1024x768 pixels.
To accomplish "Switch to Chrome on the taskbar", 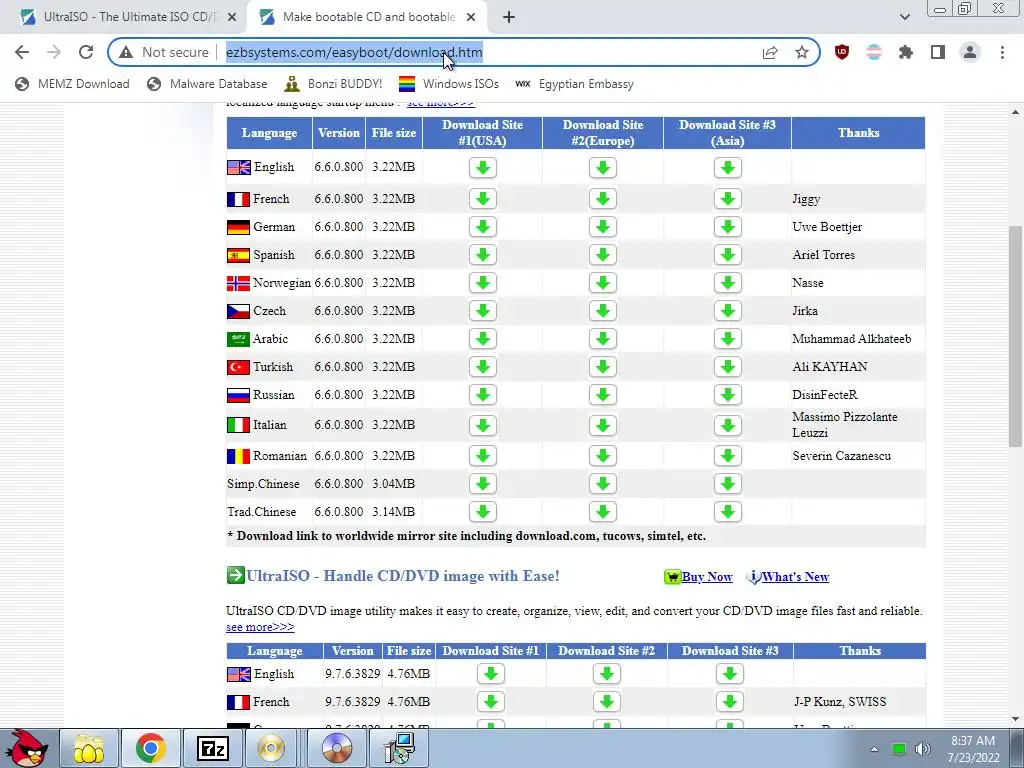I will coord(150,748).
